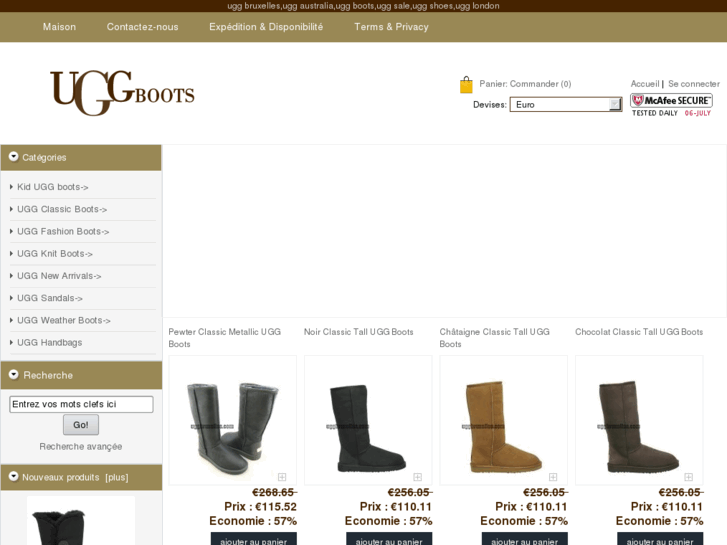This screenshot has height=545, width=727.
Task: Add Châtaigne Classic Tall boots to cart
Action: tap(524, 539)
